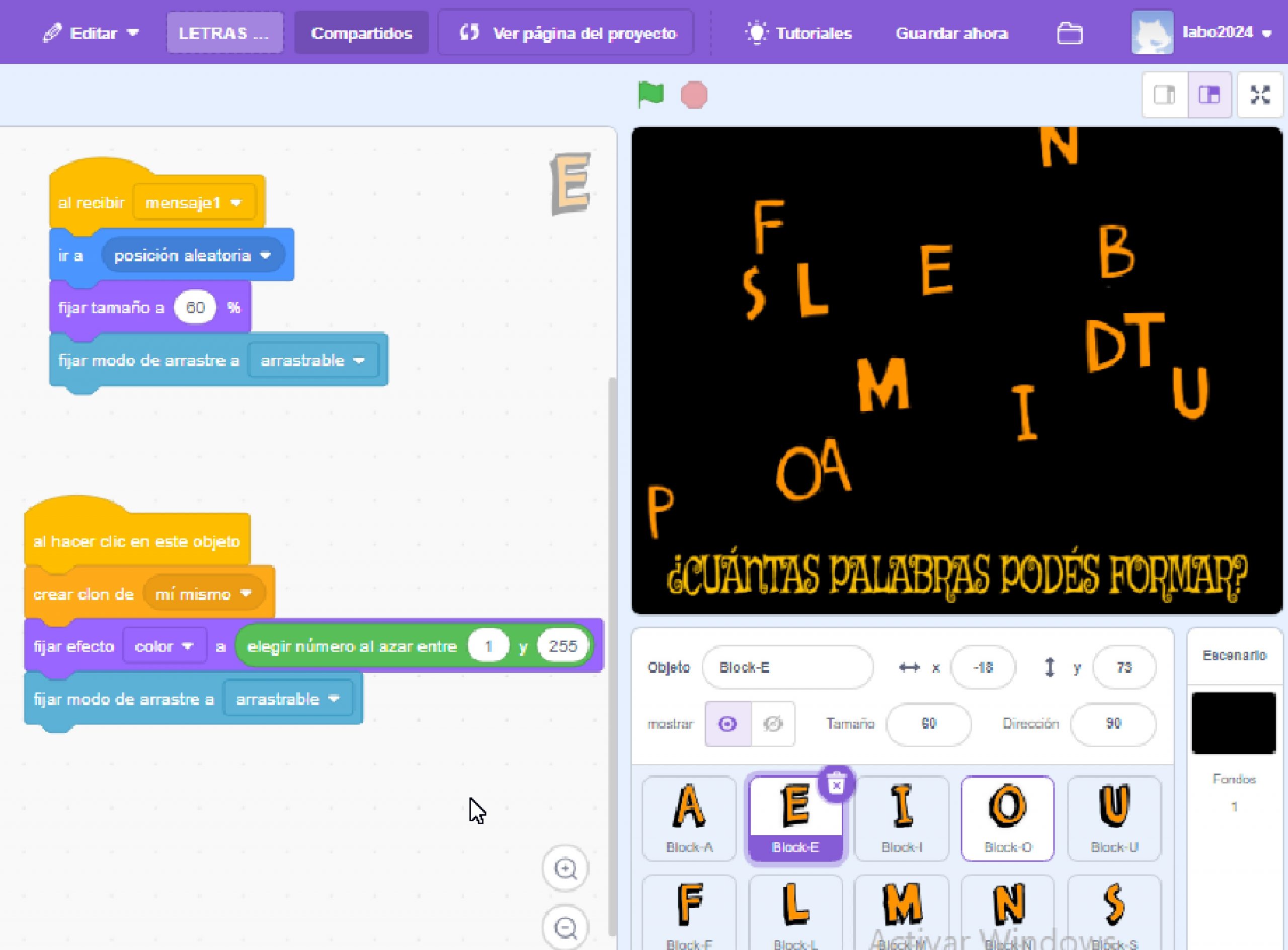The image size is (1288, 950).
Task: Click the green flag to run project
Action: click(x=650, y=95)
